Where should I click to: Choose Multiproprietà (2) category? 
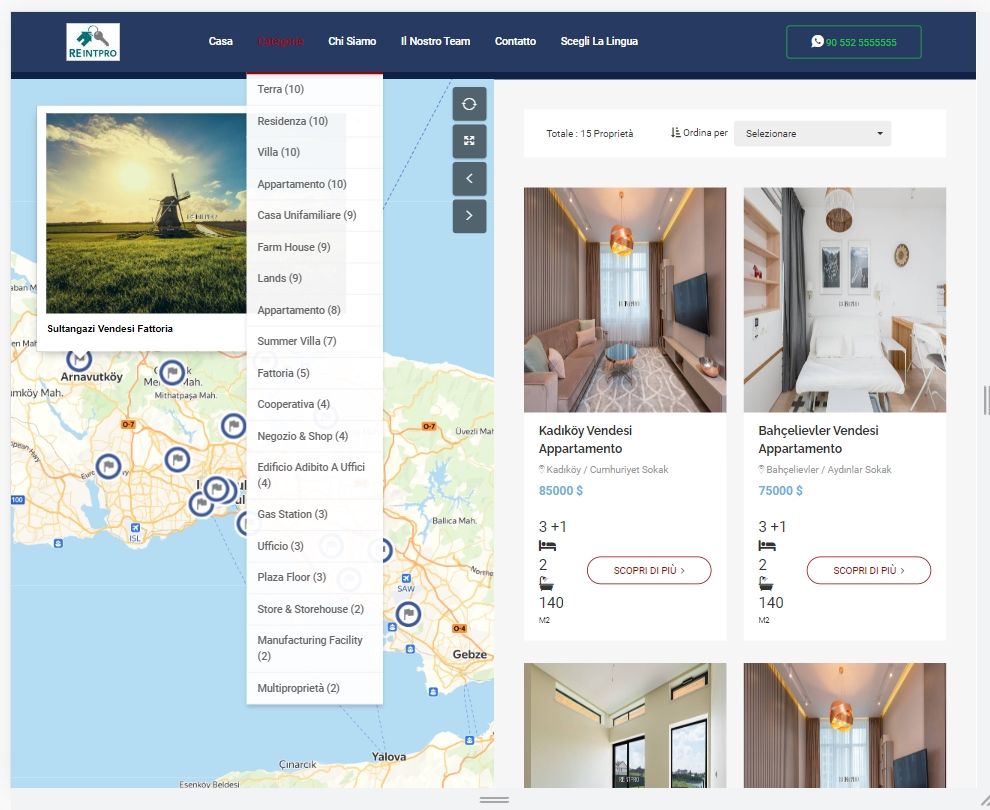(x=314, y=688)
